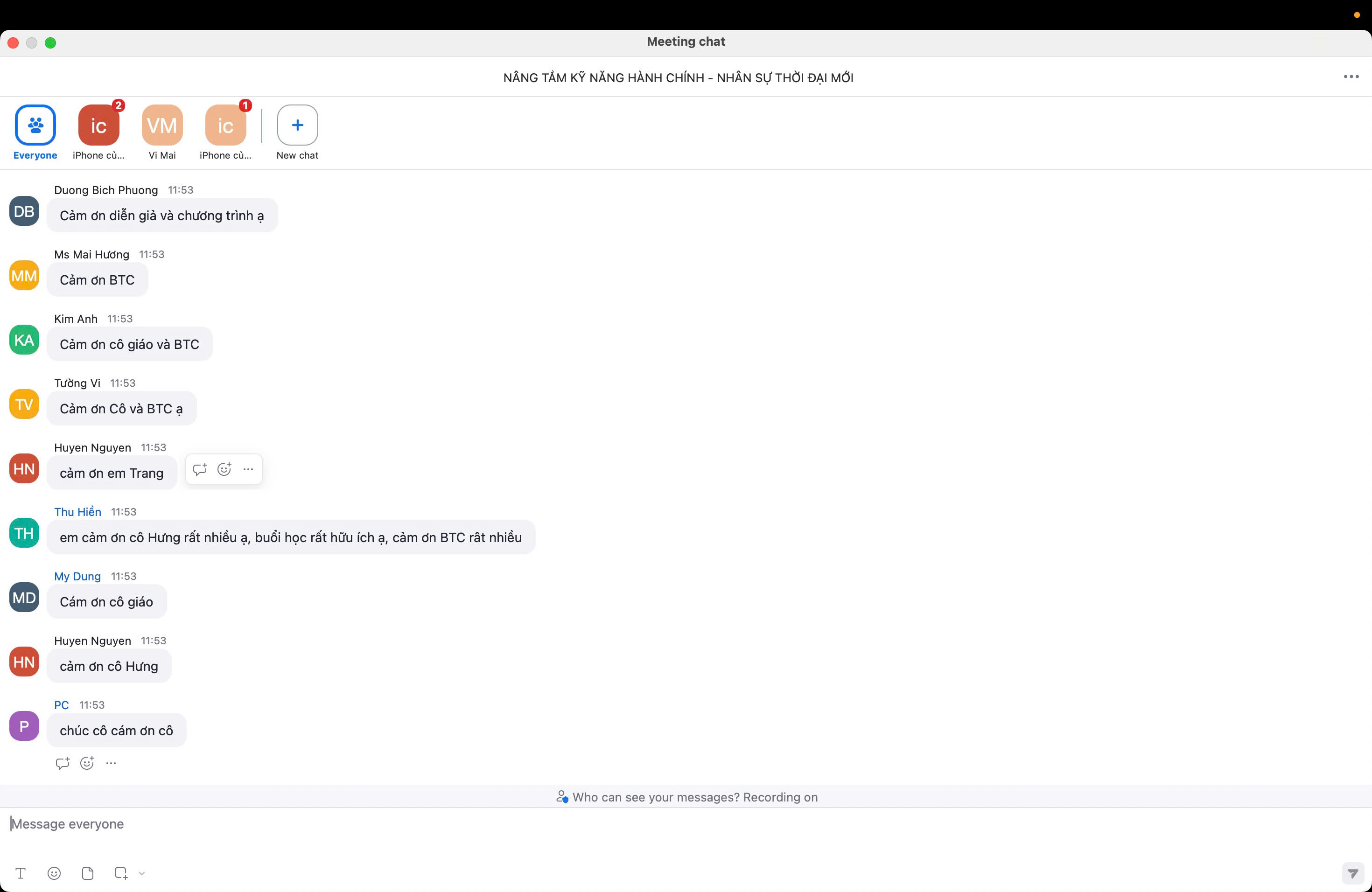Image resolution: width=1372 pixels, height=892 pixels.
Task: Click the screenshot capture icon
Action: [120, 873]
